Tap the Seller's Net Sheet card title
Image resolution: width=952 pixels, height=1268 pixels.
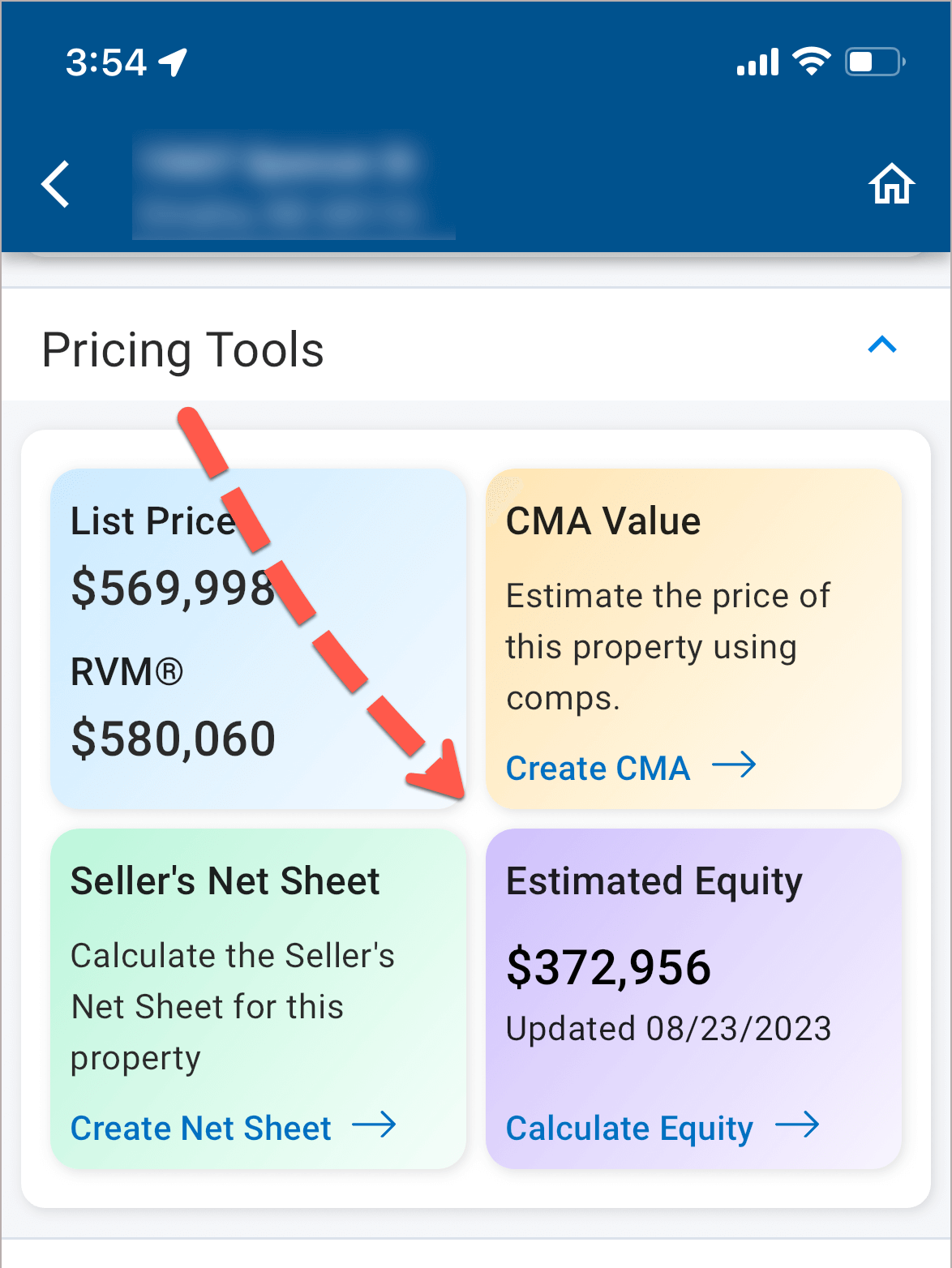[x=225, y=880]
